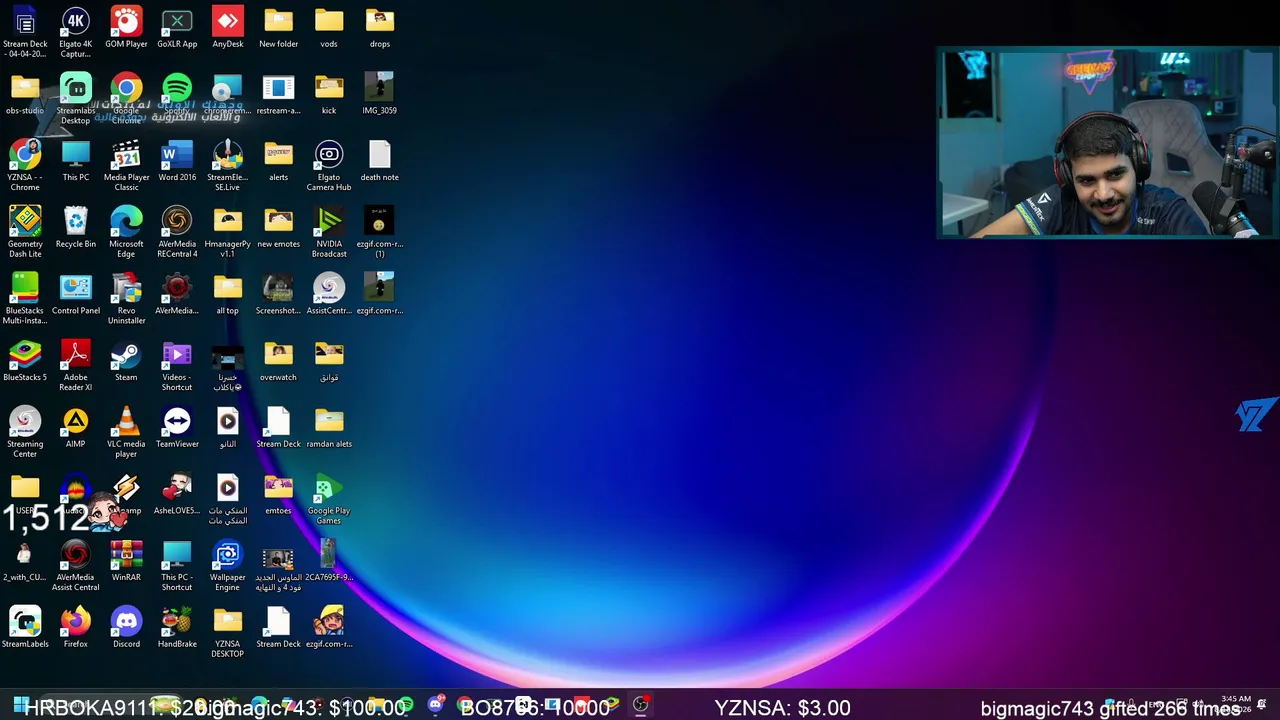This screenshot has height=720, width=1280.
Task: Select the Geometry Dash Lite icon
Action: tap(25, 232)
